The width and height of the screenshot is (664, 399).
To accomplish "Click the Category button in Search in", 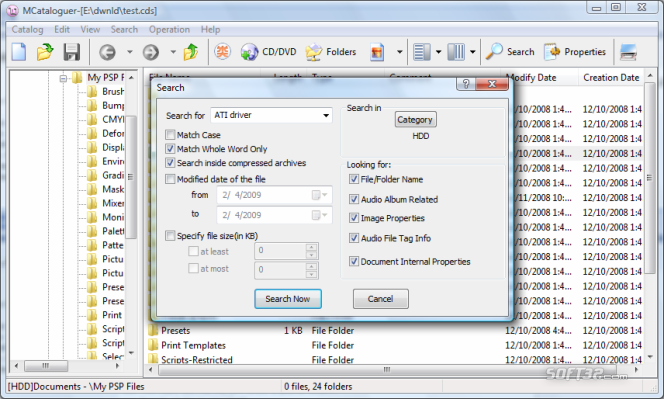I will pyautogui.click(x=415, y=120).
